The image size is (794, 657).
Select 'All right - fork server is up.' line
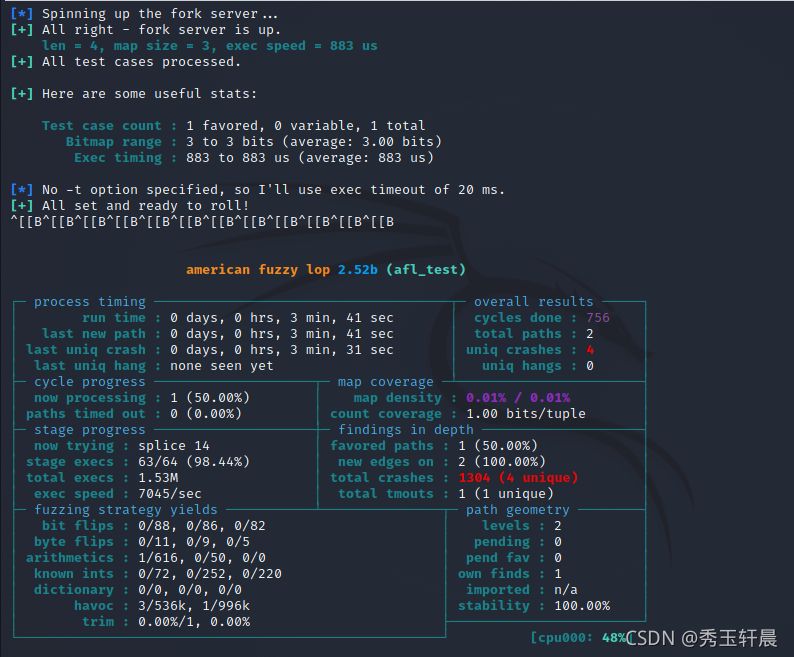coord(145,30)
